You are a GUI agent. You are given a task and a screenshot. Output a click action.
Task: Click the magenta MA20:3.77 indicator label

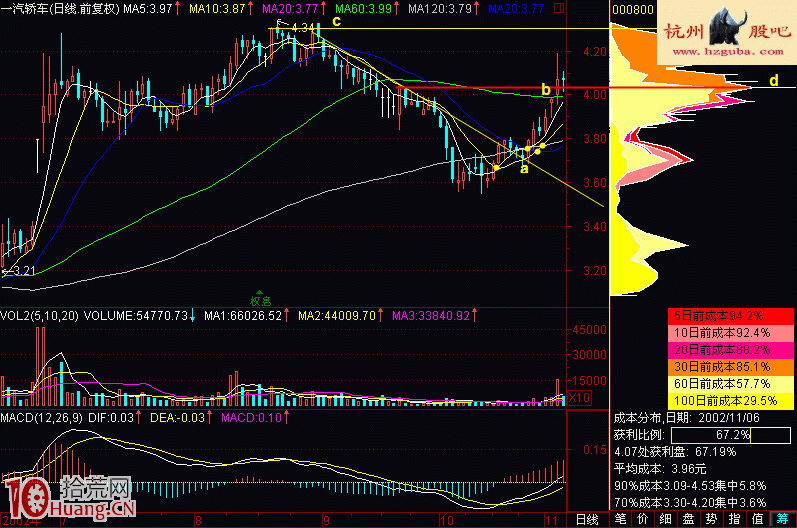coord(290,9)
